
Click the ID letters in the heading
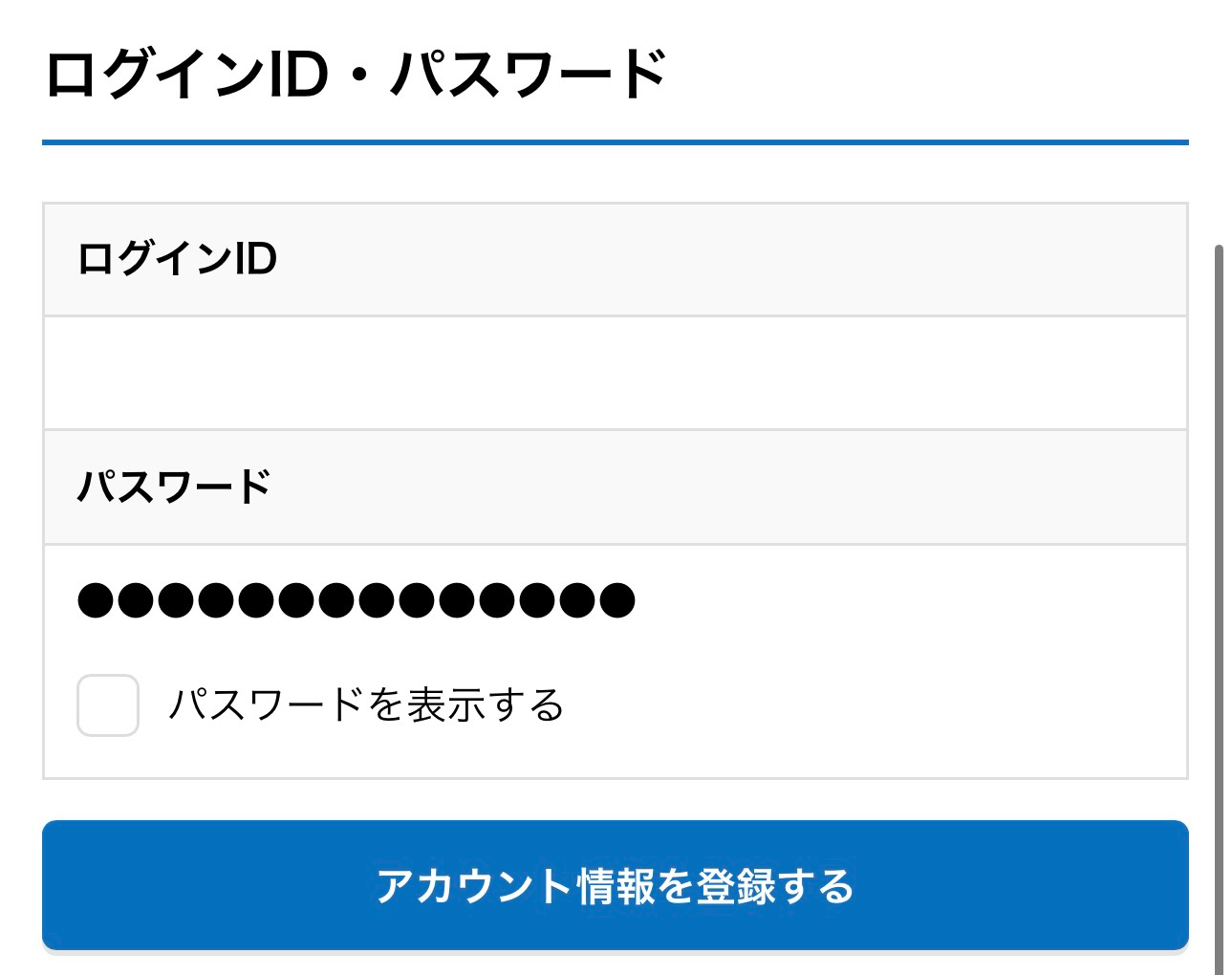coord(298,75)
